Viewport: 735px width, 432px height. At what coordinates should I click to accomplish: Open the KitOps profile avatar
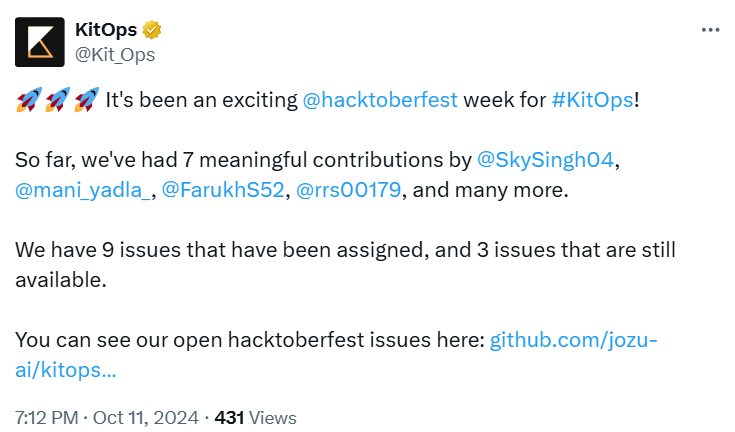point(41,41)
